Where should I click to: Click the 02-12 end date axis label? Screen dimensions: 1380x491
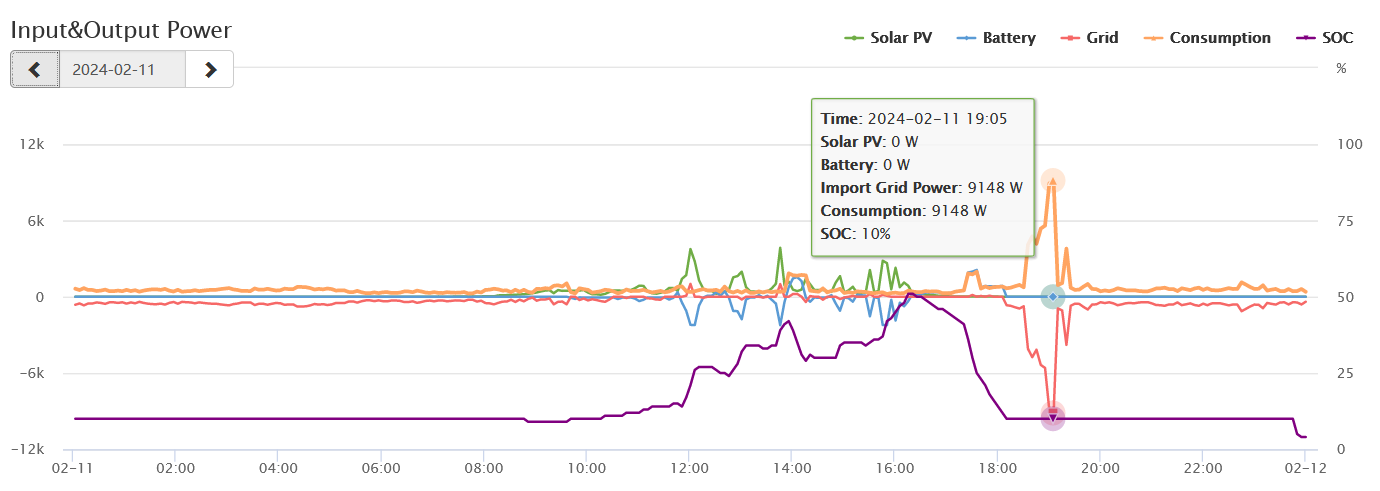(1304, 467)
